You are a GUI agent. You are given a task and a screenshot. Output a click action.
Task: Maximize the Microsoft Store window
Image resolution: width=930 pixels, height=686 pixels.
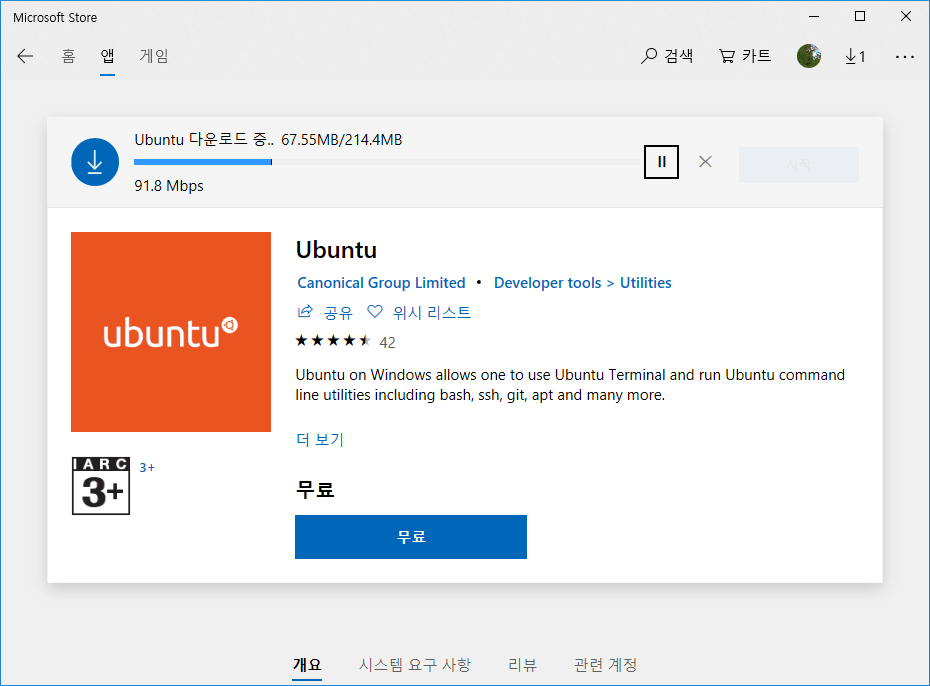click(x=860, y=17)
